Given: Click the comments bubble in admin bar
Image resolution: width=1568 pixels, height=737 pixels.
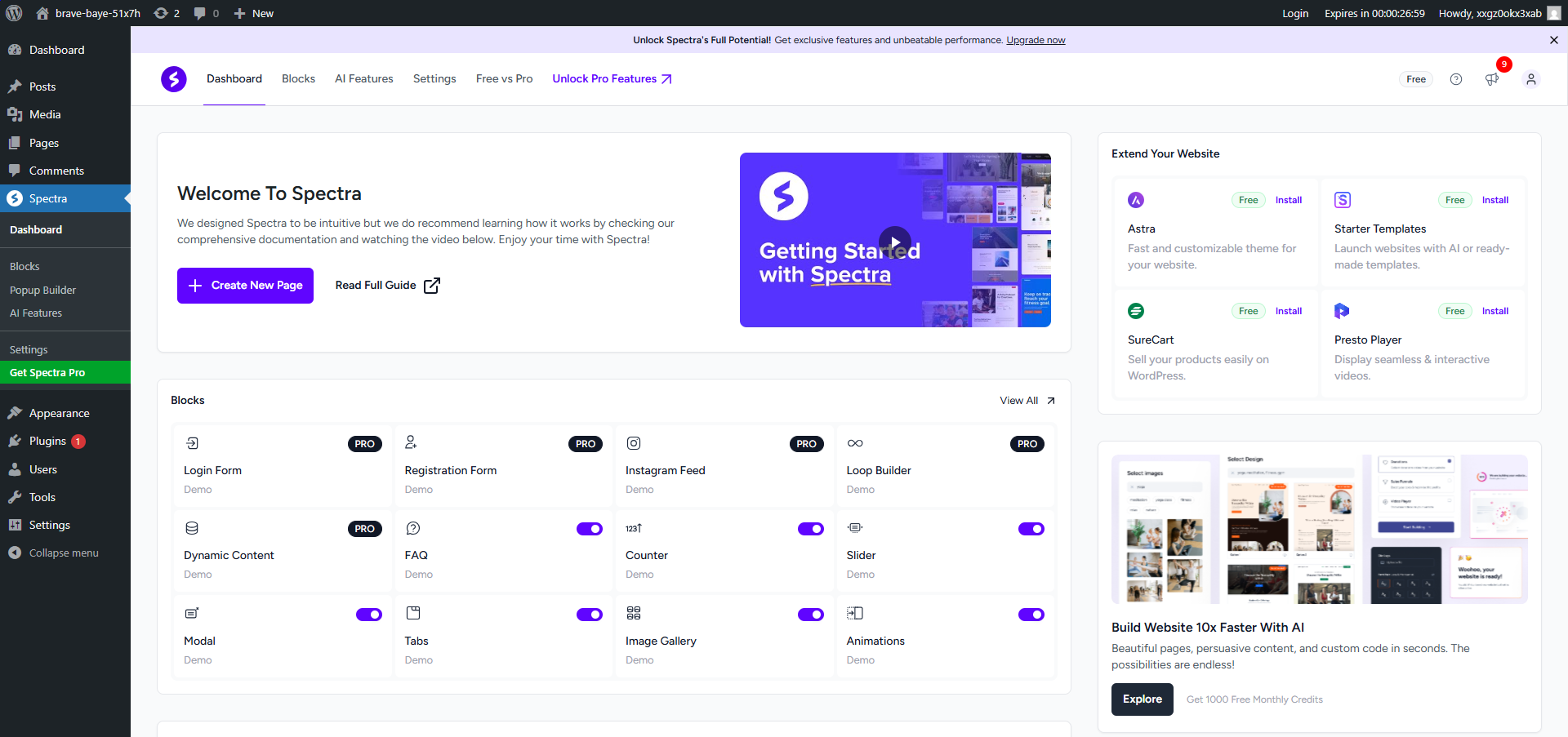Looking at the screenshot, I should click(207, 13).
